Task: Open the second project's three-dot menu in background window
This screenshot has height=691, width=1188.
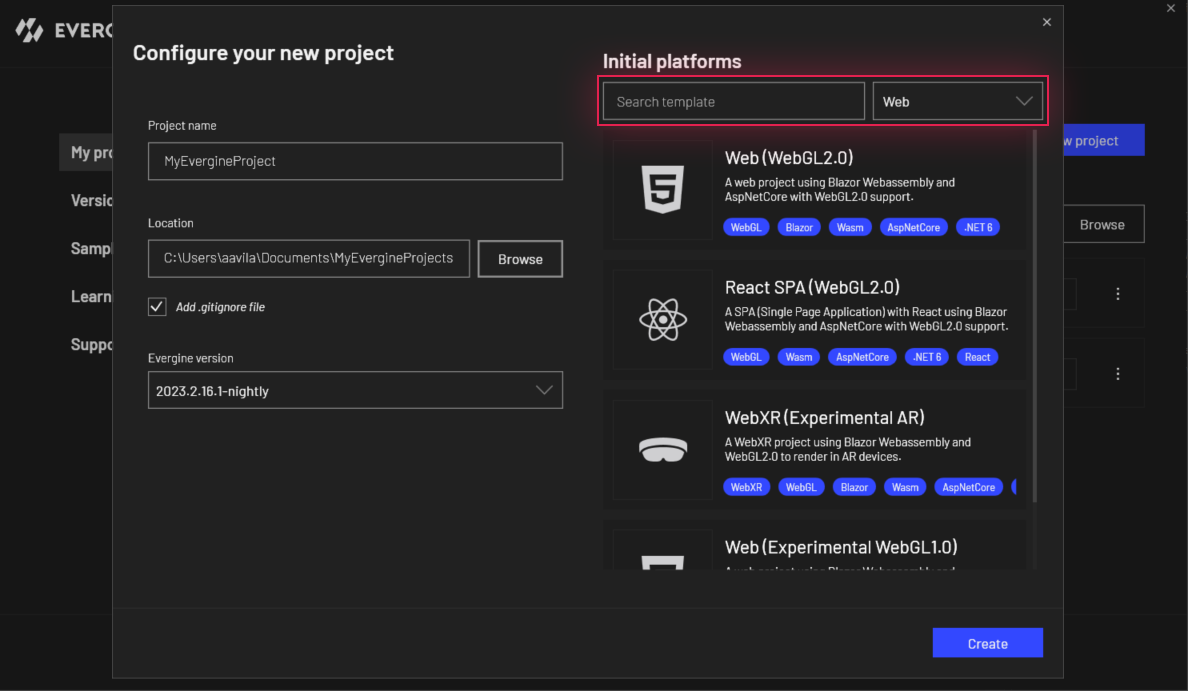Action: coord(1118,374)
